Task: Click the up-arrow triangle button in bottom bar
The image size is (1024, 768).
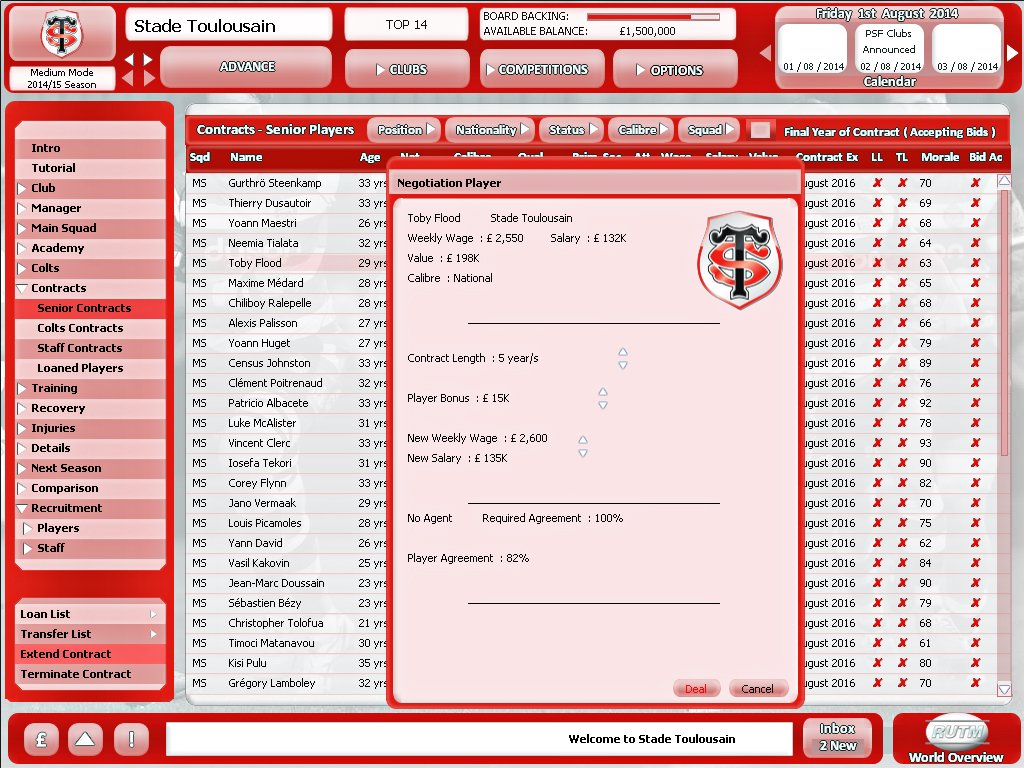Action: [x=85, y=739]
